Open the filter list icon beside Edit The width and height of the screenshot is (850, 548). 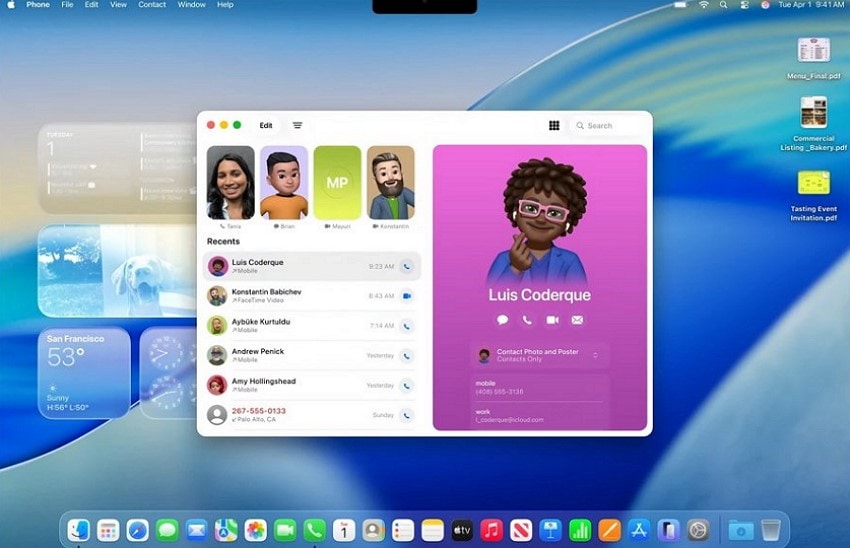297,125
